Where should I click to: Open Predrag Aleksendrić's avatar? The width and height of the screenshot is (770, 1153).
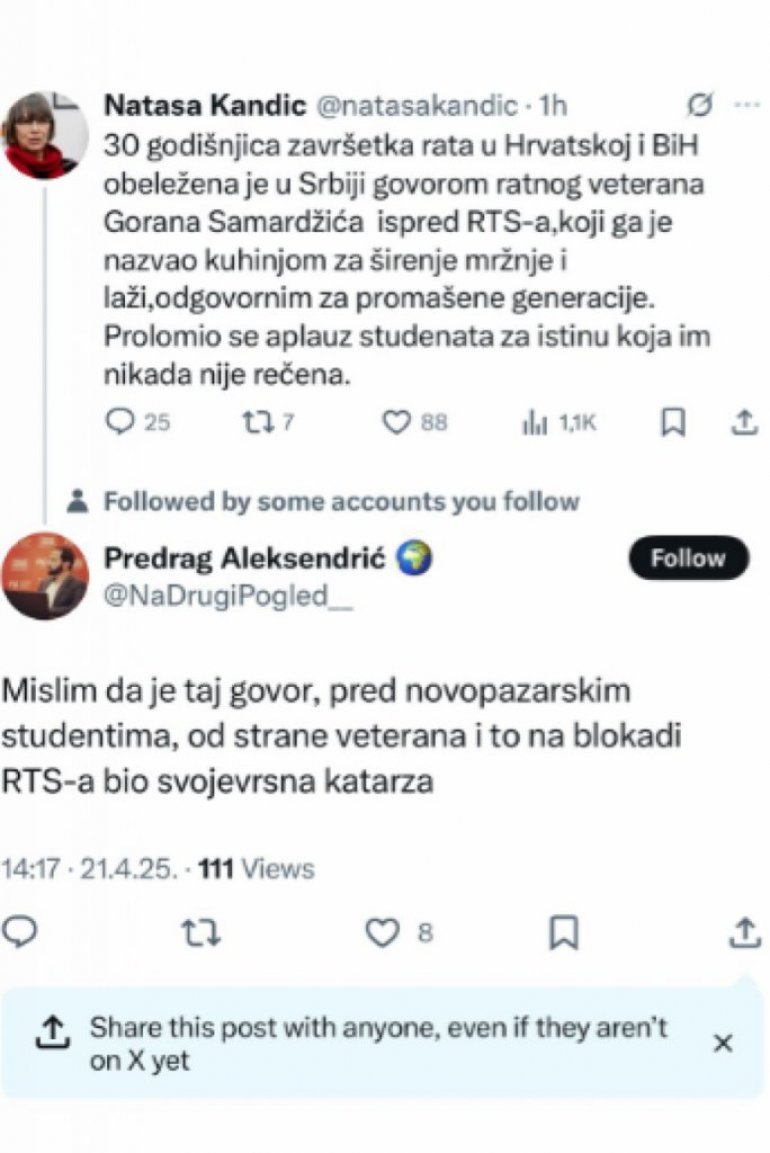pyautogui.click(x=44, y=575)
